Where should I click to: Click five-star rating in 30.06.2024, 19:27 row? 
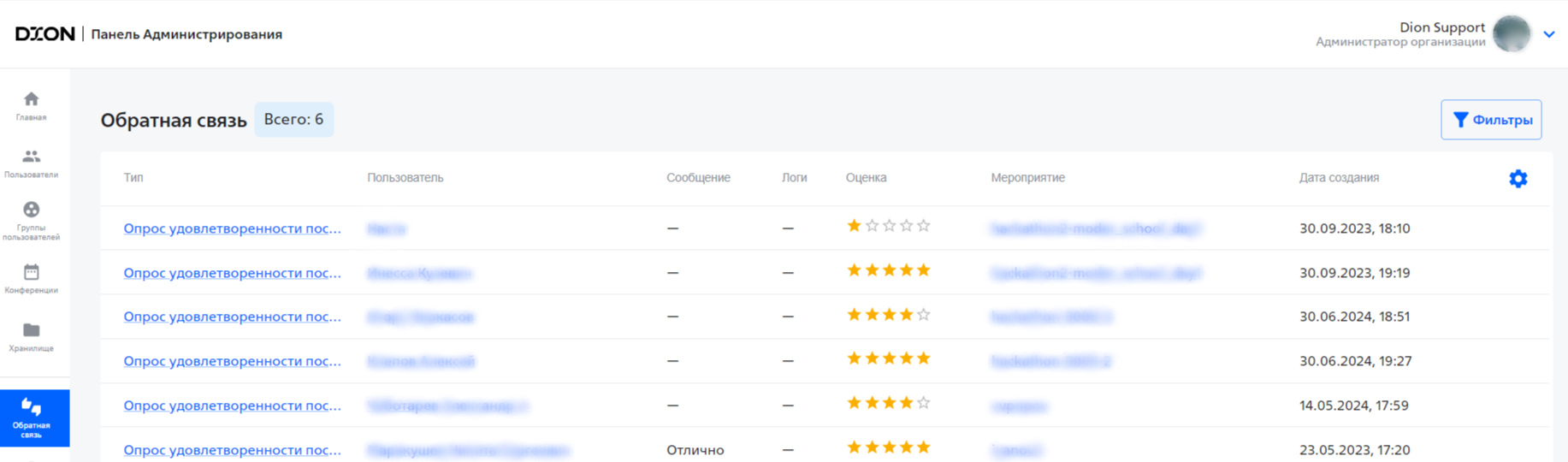(x=889, y=358)
